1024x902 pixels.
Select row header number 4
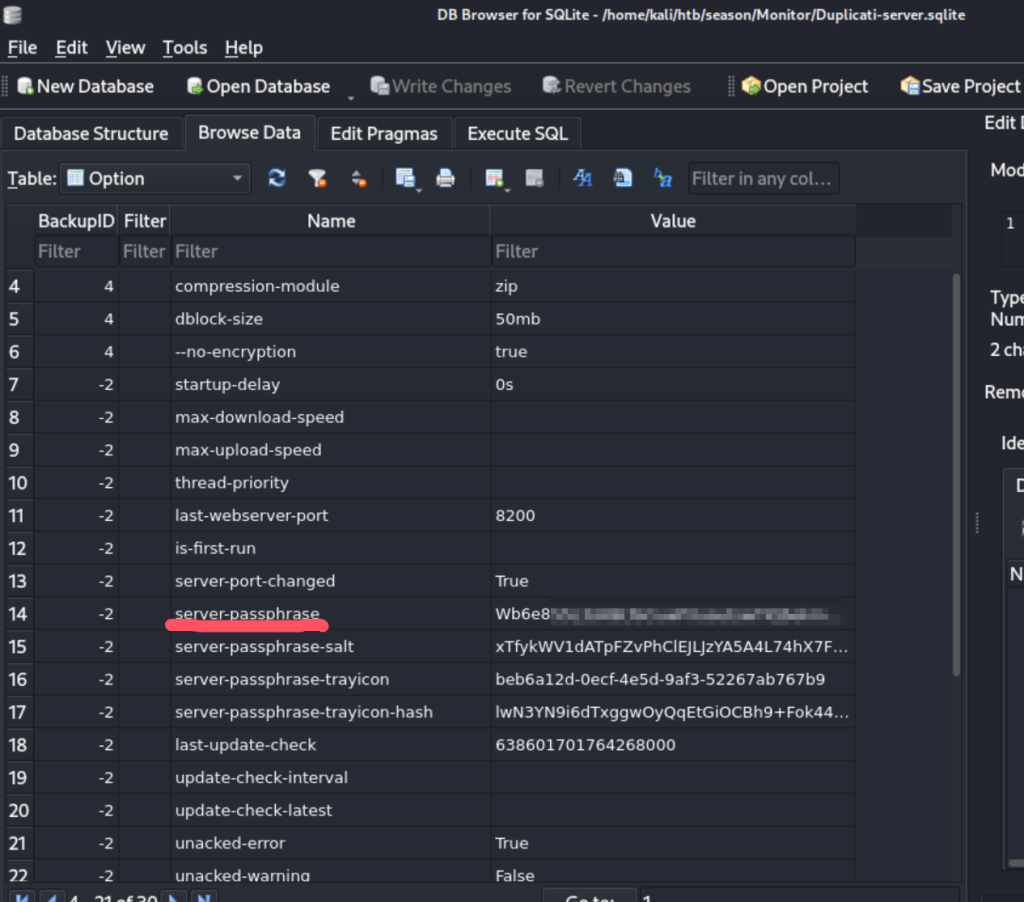click(19, 286)
